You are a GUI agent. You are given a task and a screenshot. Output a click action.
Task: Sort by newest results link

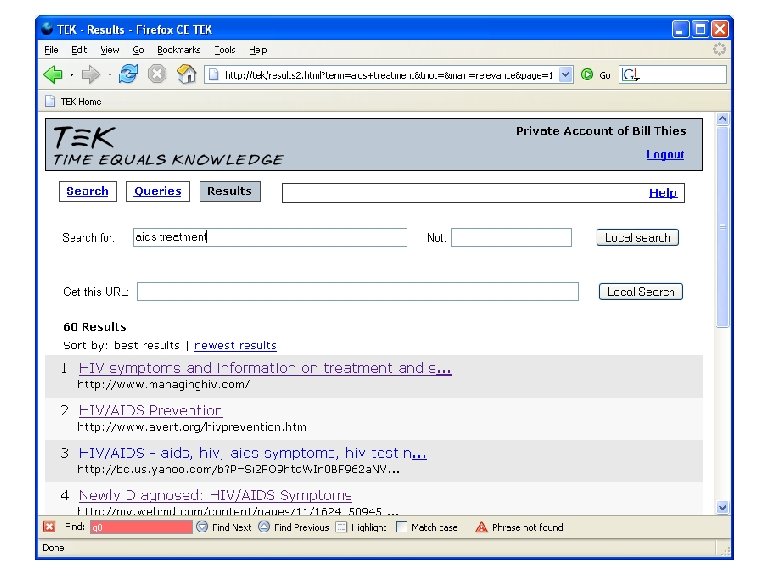pyautogui.click(x=235, y=345)
